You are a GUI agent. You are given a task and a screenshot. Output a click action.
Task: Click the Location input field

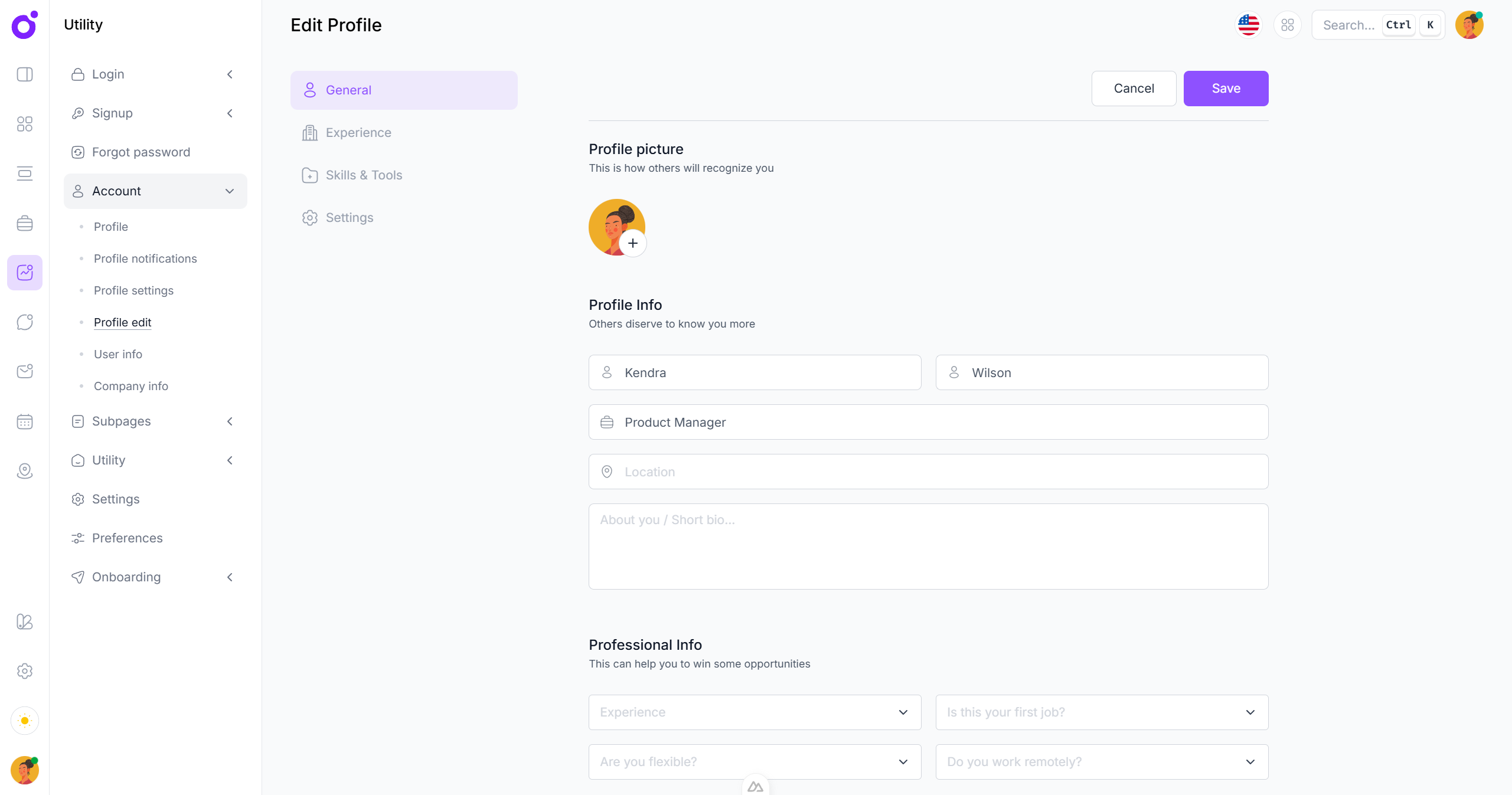pos(928,472)
